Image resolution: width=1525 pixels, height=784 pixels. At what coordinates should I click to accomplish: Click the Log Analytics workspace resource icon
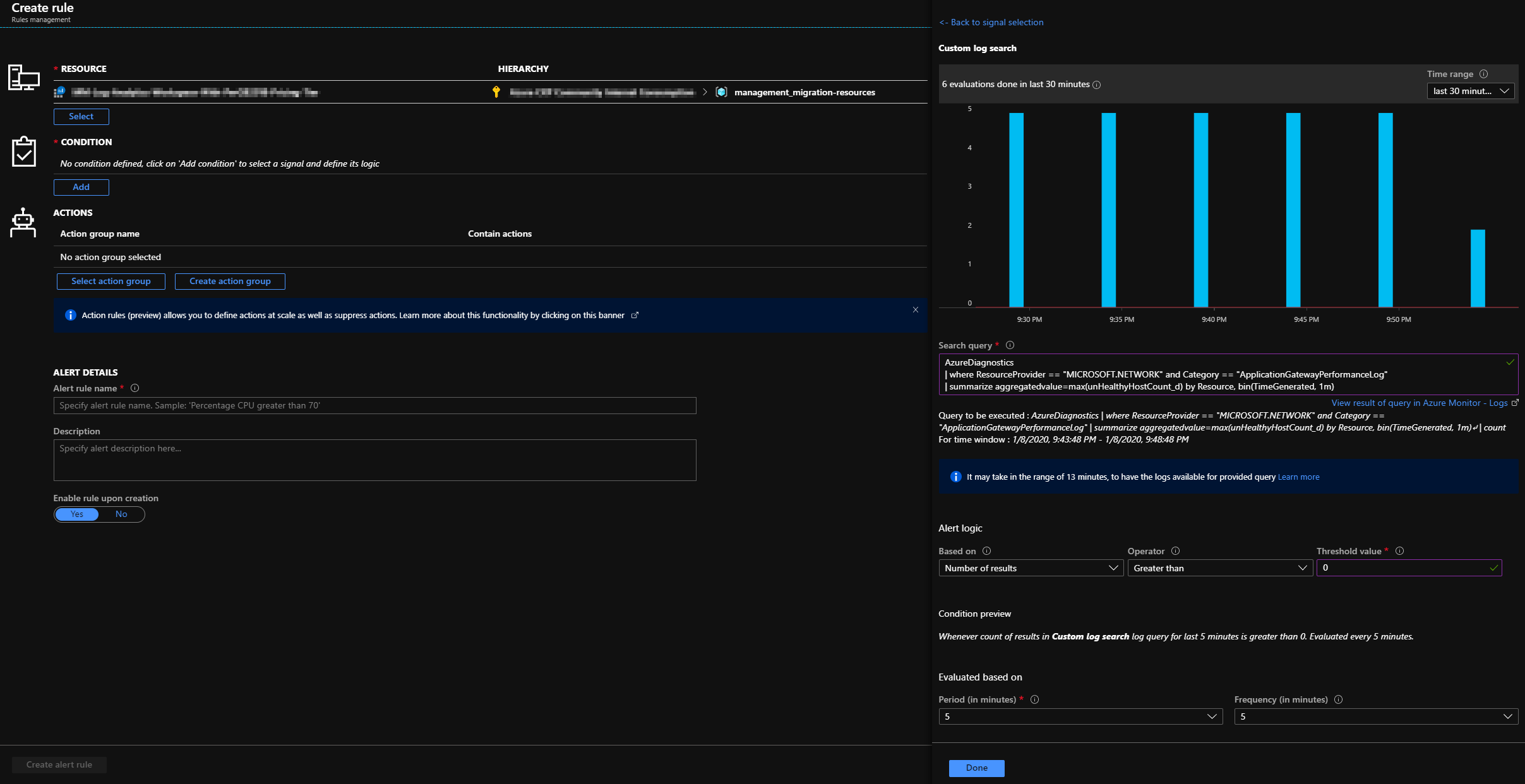tap(59, 92)
